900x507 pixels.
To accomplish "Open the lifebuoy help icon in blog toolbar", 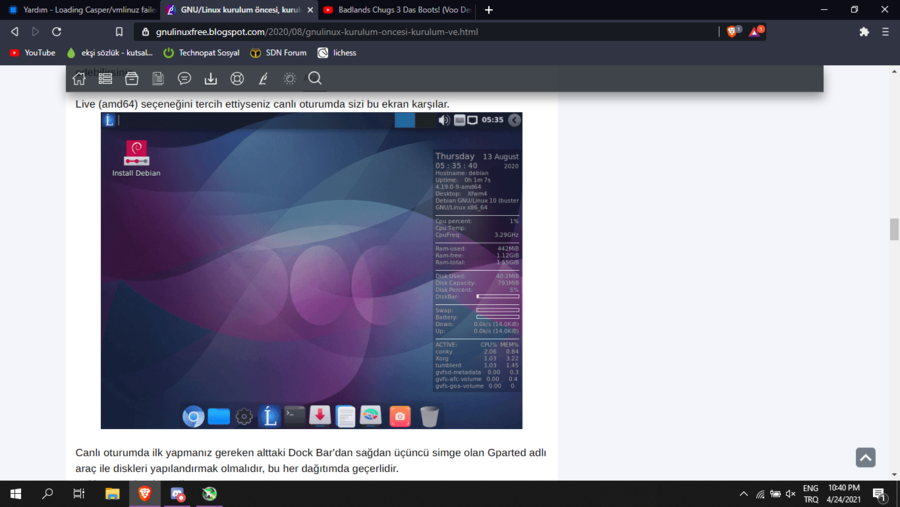I will 237,79.
